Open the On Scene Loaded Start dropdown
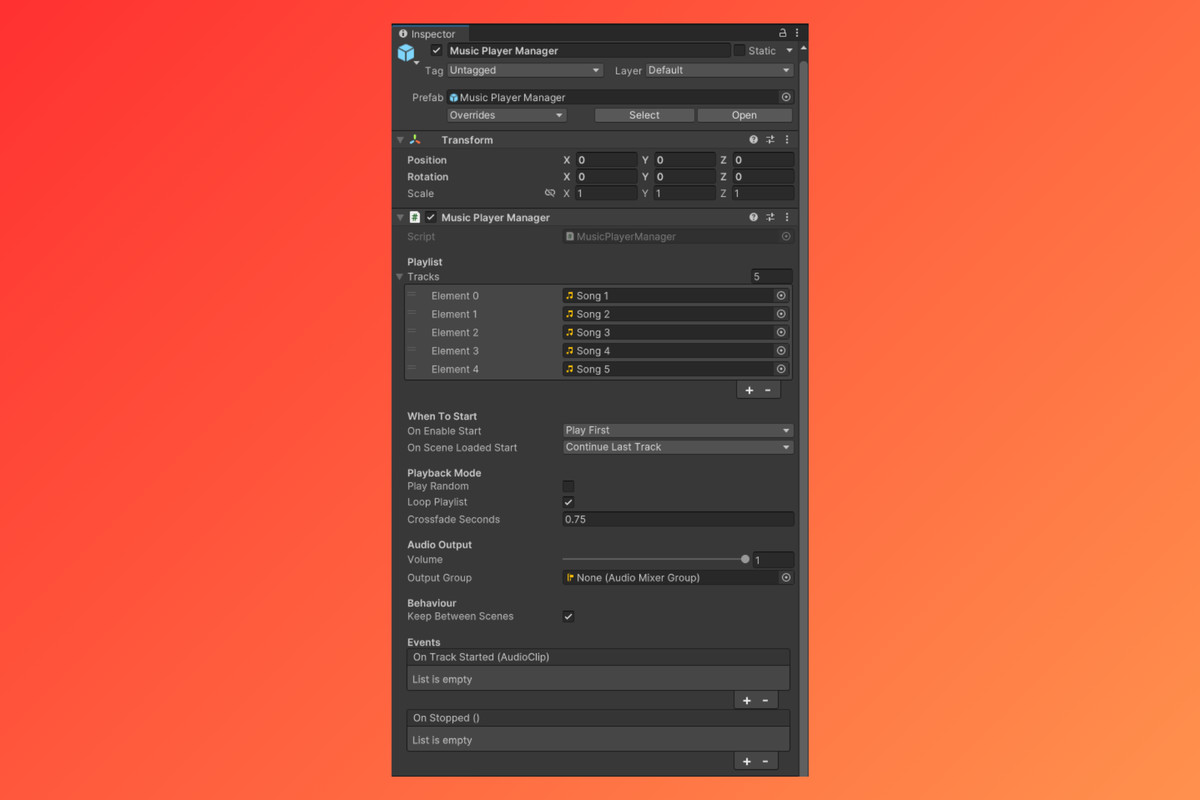This screenshot has height=800, width=1200. (677, 447)
